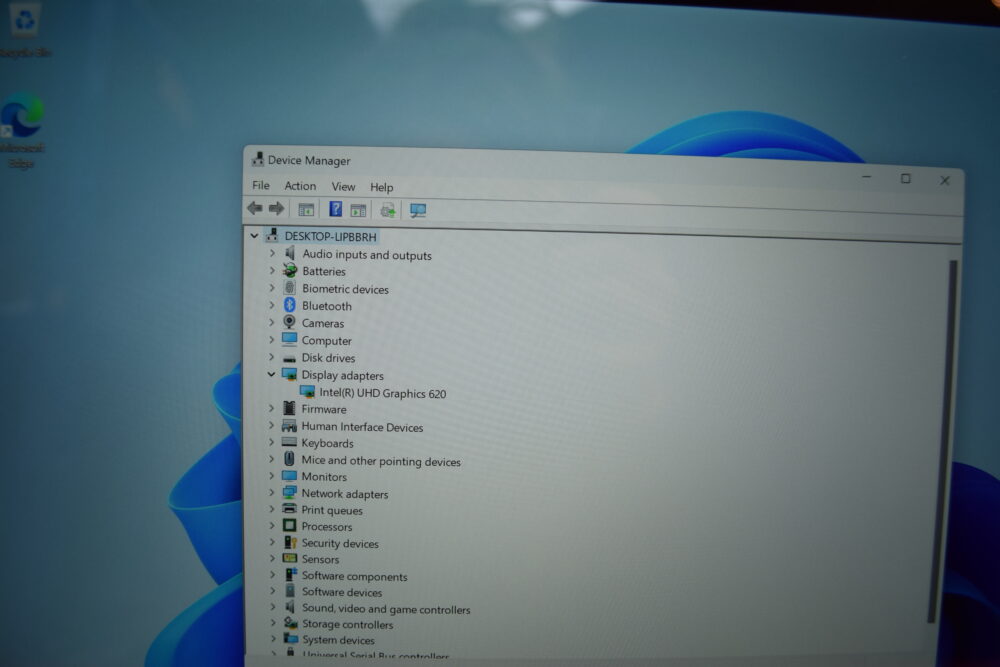The width and height of the screenshot is (1000, 667).
Task: Expand the Storage controllers category
Action: [274, 622]
